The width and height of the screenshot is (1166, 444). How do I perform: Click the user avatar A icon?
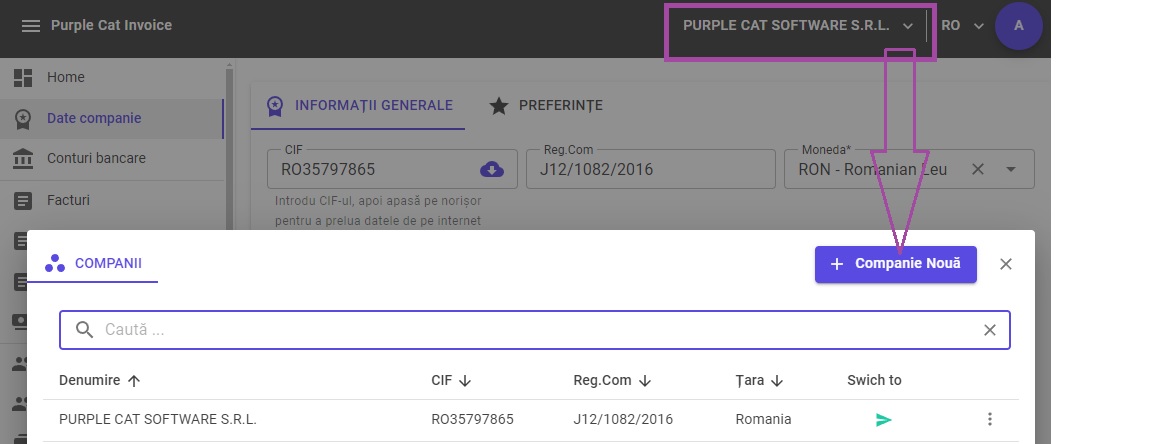1019,26
